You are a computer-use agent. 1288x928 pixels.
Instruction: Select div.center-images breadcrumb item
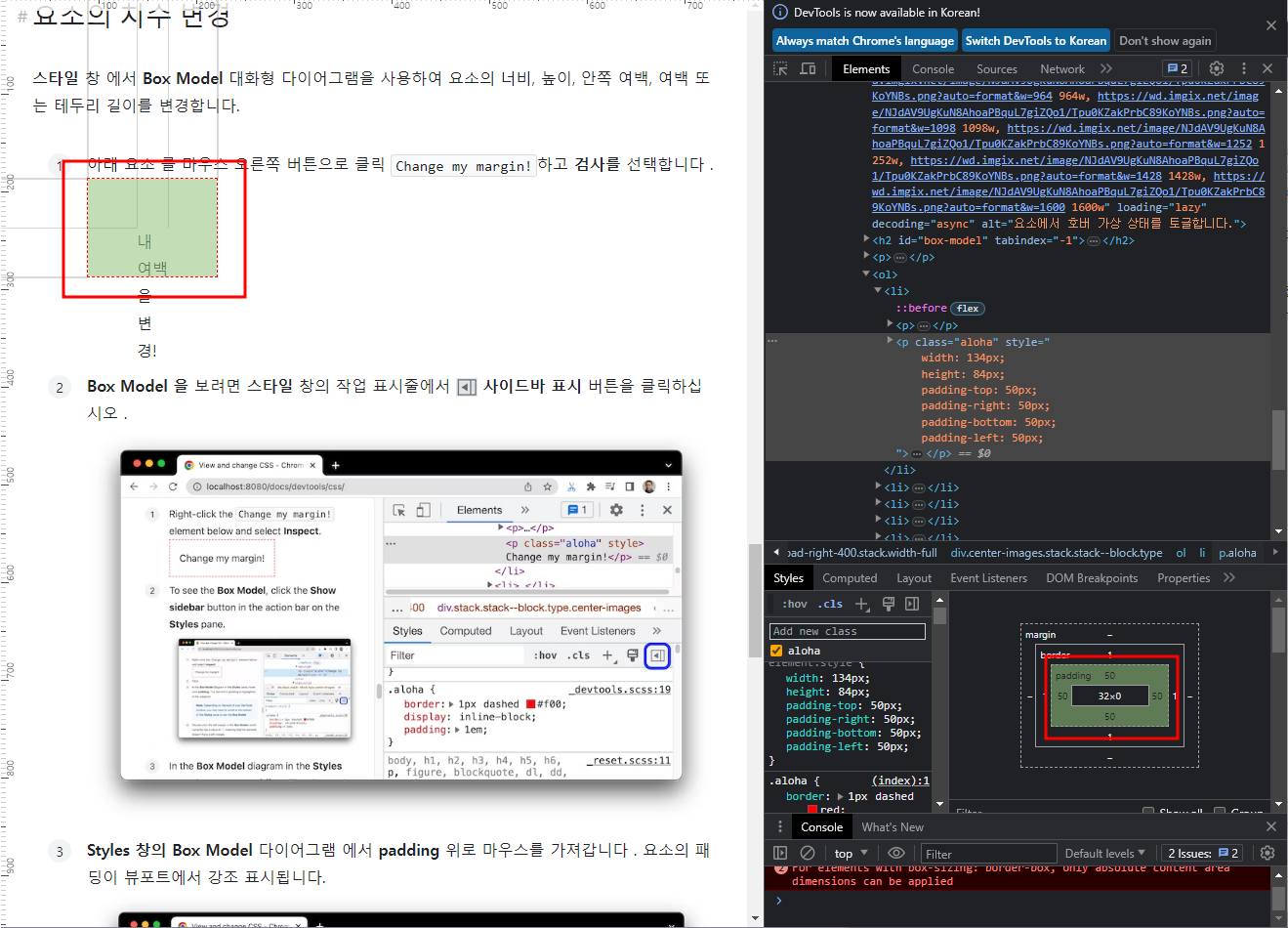click(1057, 552)
